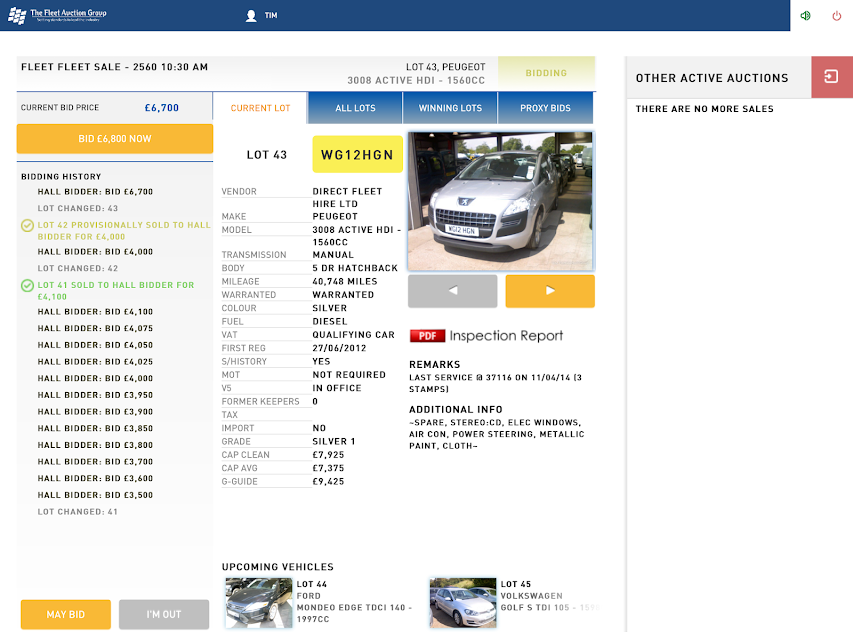Select history entry Hall Bidder: Bid £3,950
The width and height of the screenshot is (853, 640).
(x=95, y=395)
